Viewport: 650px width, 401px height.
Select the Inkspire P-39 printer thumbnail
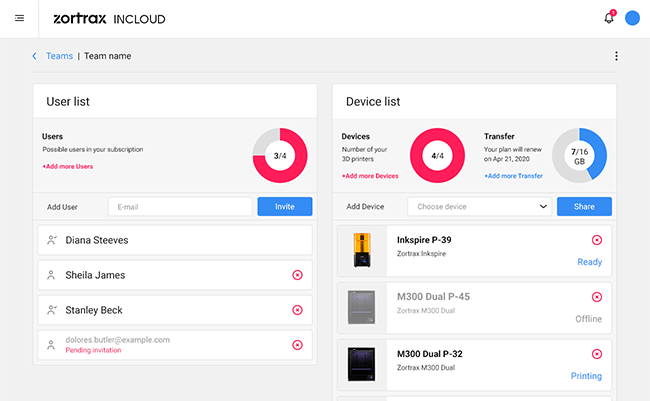(x=361, y=250)
